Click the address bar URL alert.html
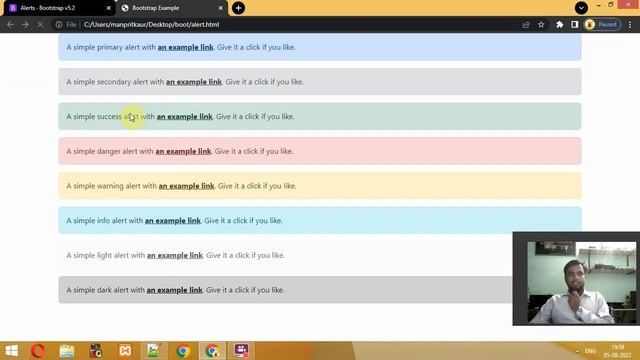This screenshot has width=640, height=360. [x=151, y=24]
